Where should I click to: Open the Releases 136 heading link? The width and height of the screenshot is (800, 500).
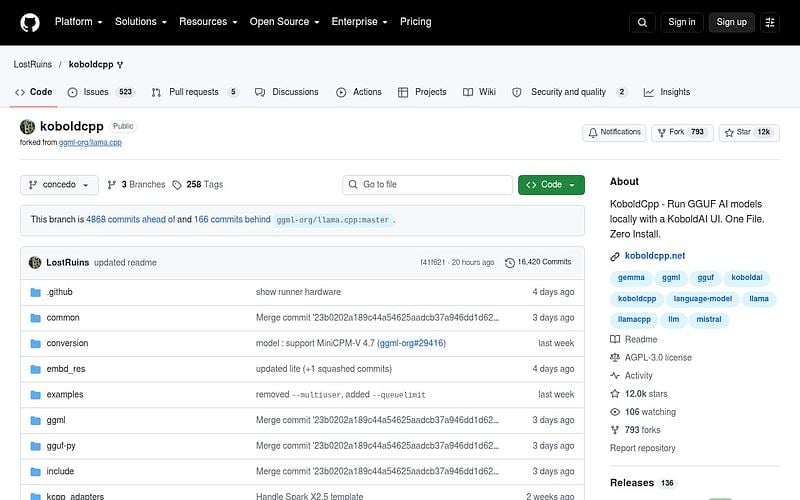642,483
